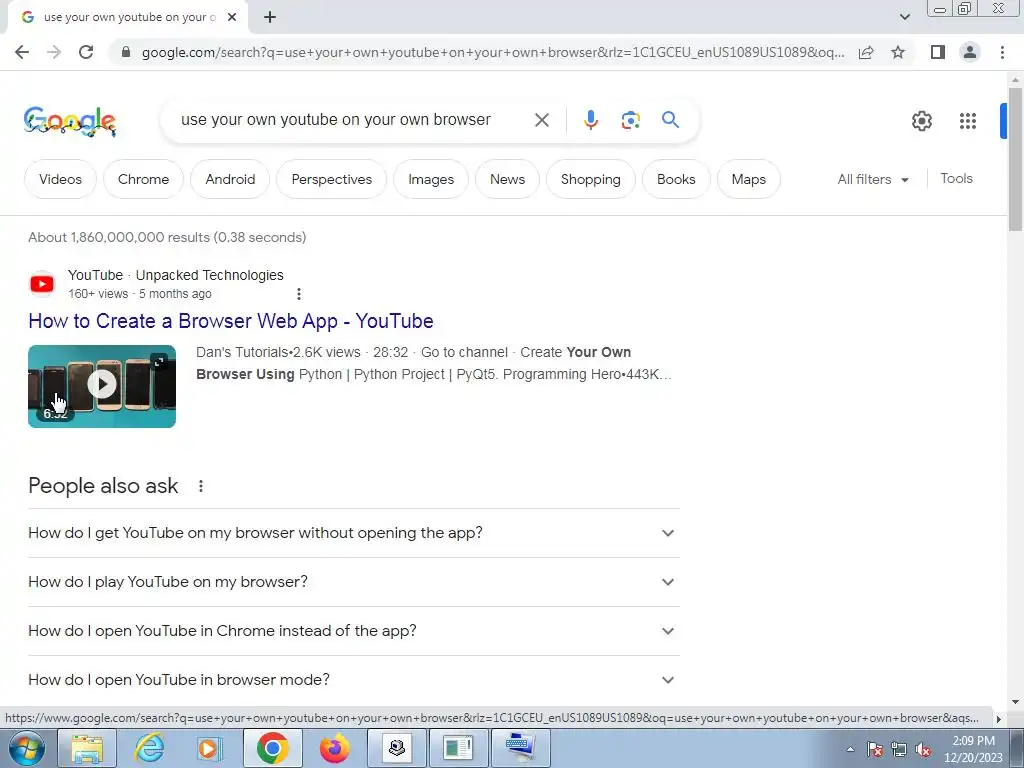Image resolution: width=1024 pixels, height=768 pixels.
Task: Open Windows Media Player from taskbar
Action: pyautogui.click(x=210, y=748)
